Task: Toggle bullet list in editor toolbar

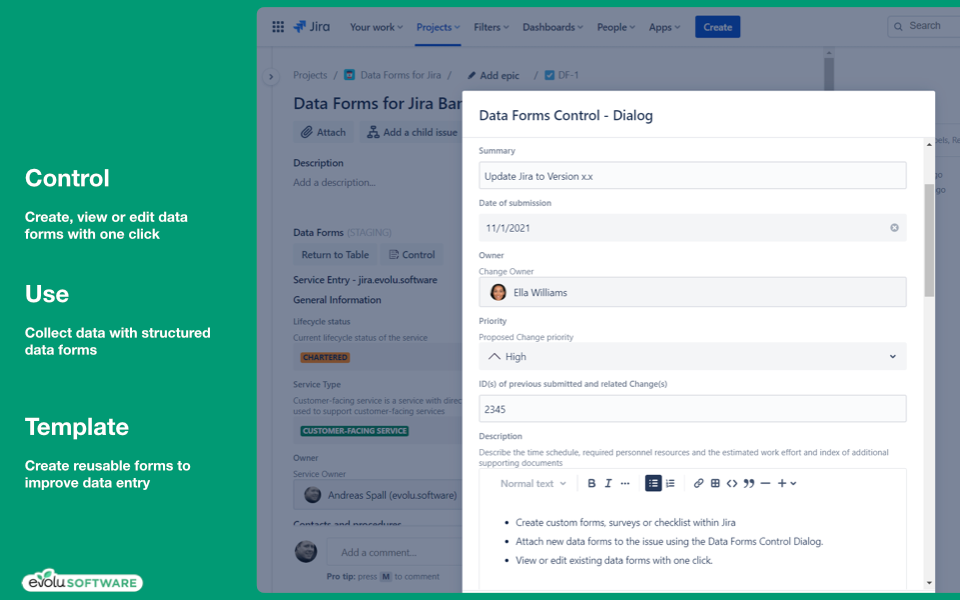Action: [x=653, y=483]
